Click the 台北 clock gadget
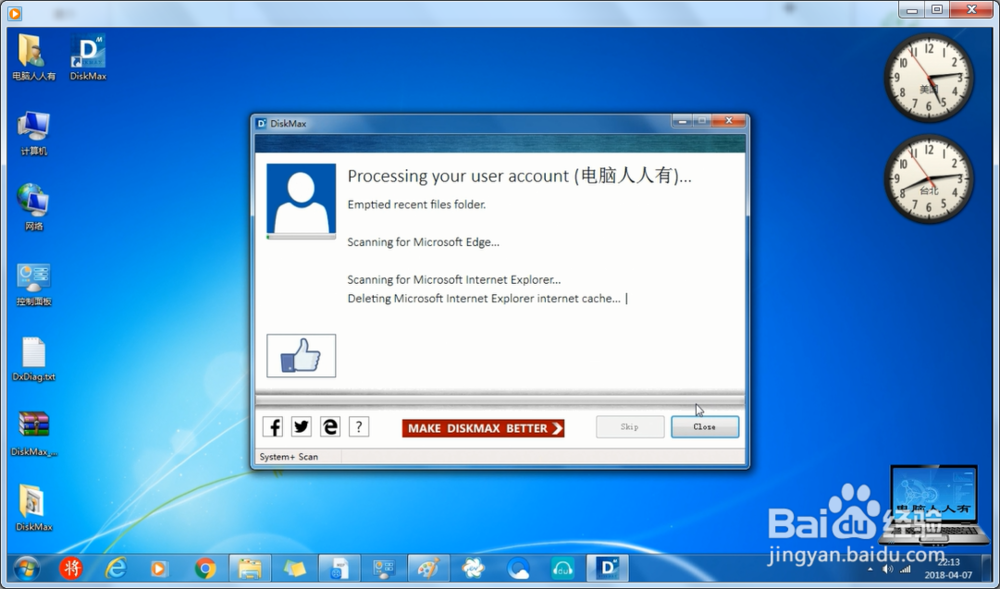This screenshot has width=1000, height=589. pos(929,179)
